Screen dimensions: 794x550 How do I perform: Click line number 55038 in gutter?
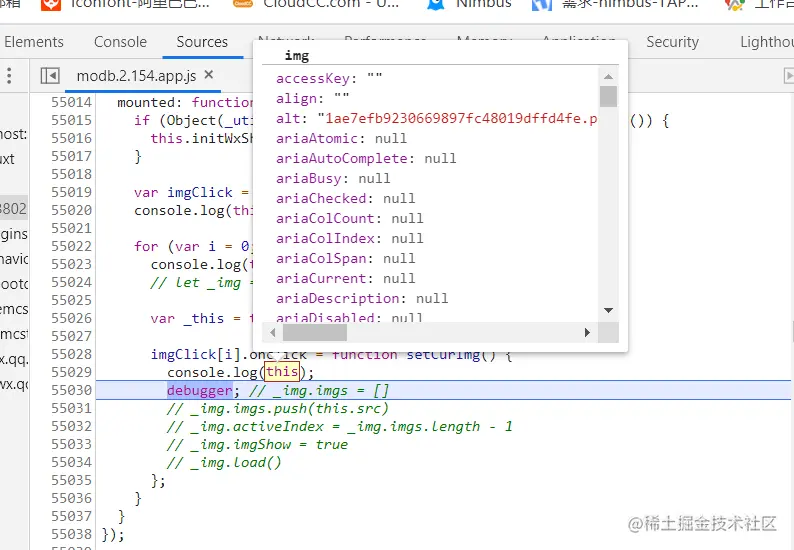tap(71, 534)
